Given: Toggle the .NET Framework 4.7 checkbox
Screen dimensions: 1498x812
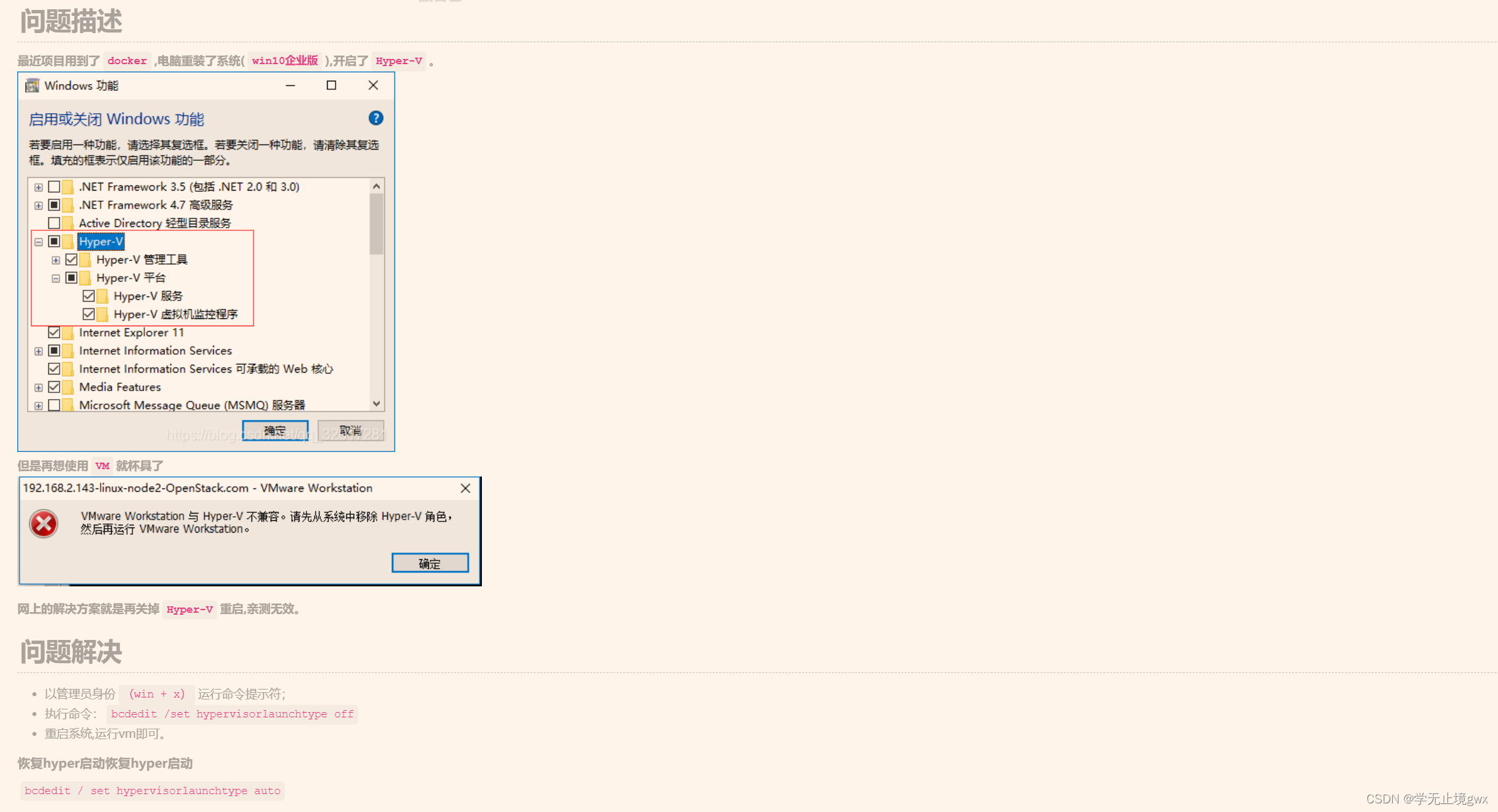Looking at the screenshot, I should (x=54, y=205).
